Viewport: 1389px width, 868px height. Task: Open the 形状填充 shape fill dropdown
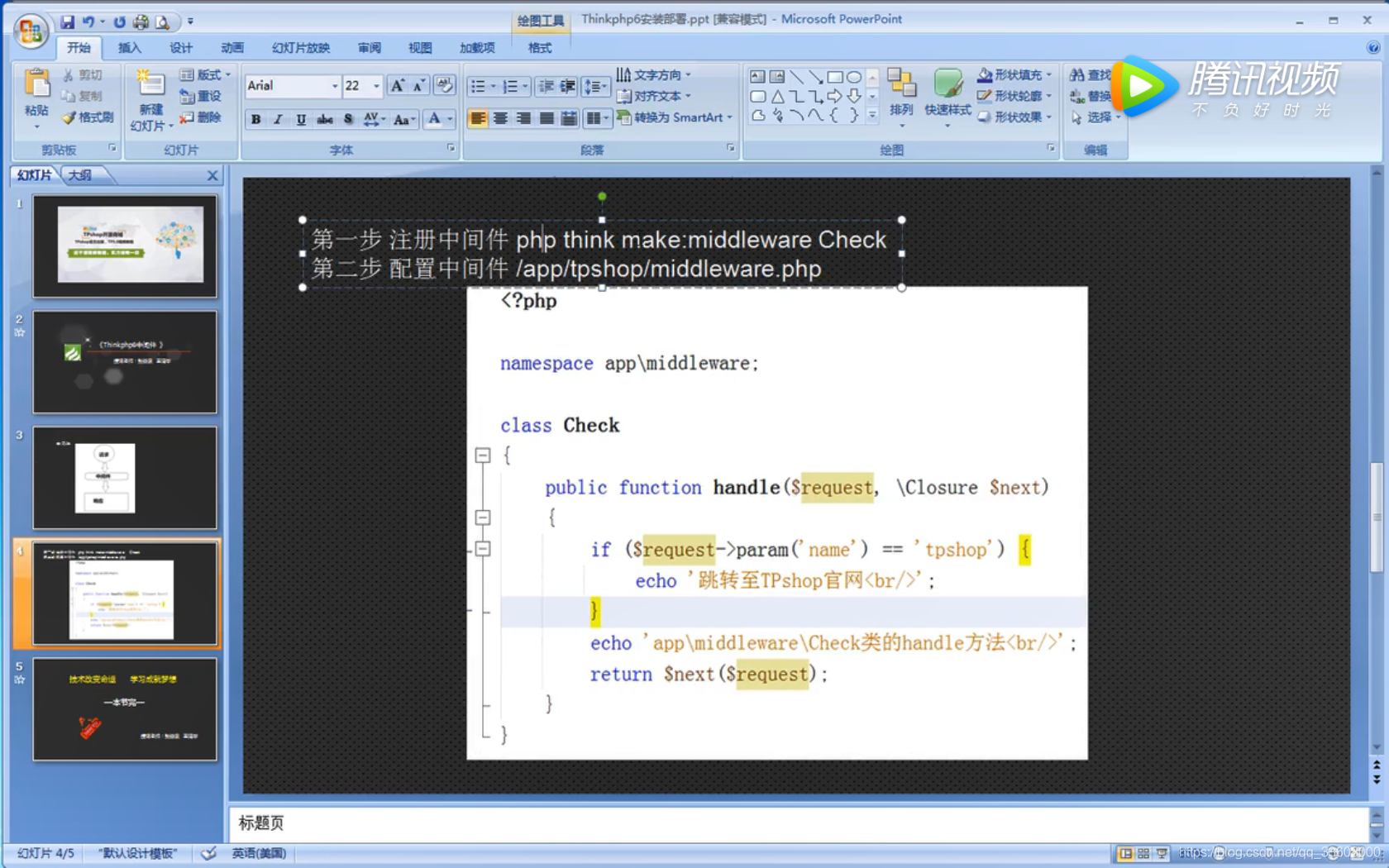1014,74
